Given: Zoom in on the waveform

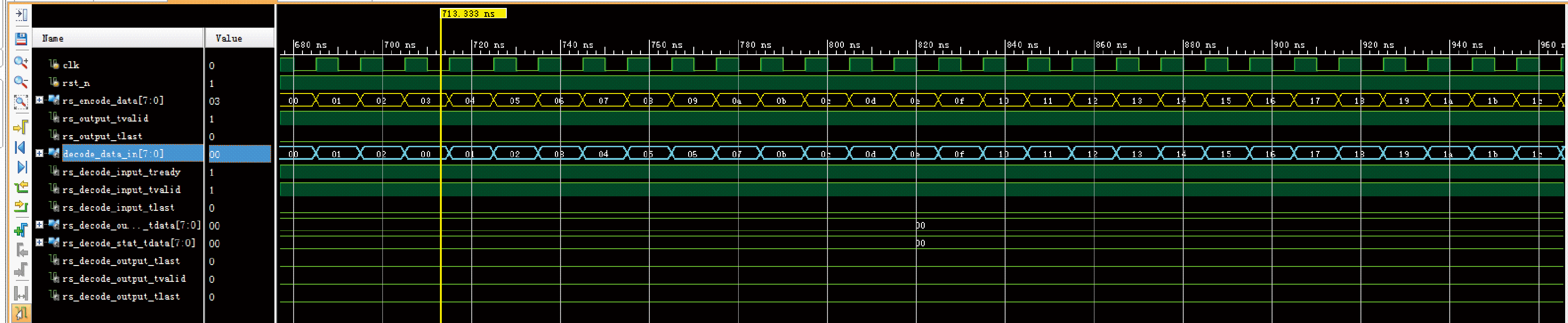Looking at the screenshot, I should click(x=21, y=61).
